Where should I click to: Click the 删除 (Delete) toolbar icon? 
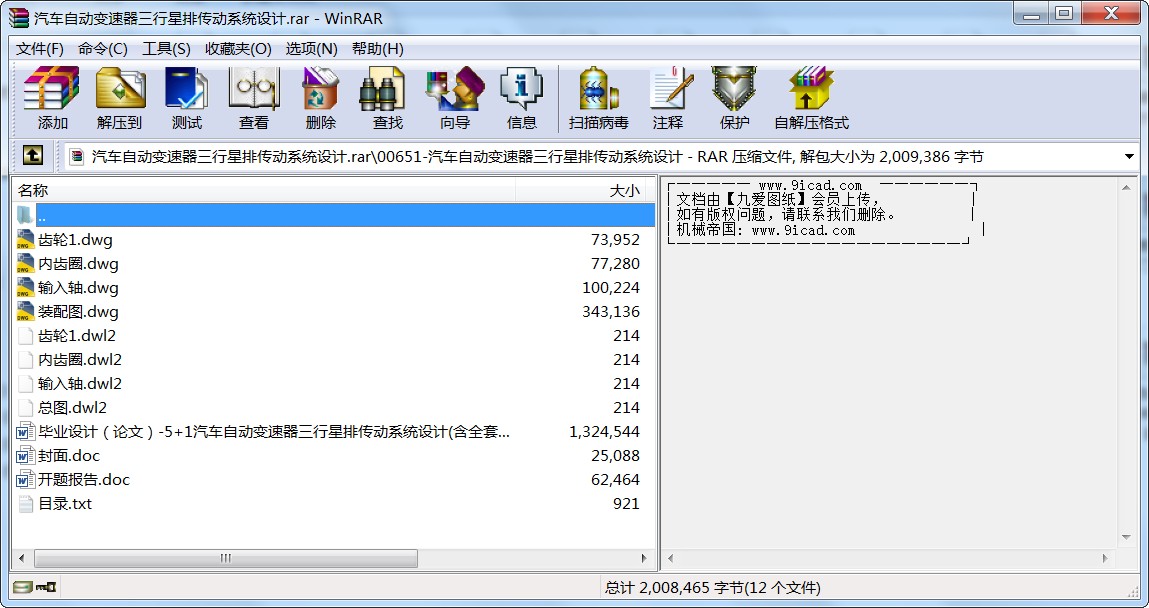tap(320, 98)
